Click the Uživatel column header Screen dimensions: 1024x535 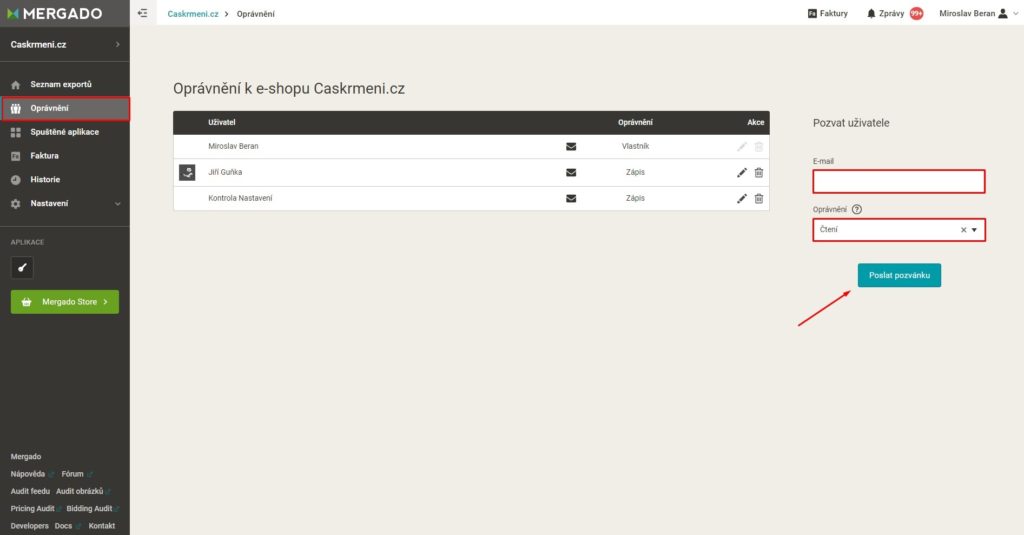pos(222,123)
